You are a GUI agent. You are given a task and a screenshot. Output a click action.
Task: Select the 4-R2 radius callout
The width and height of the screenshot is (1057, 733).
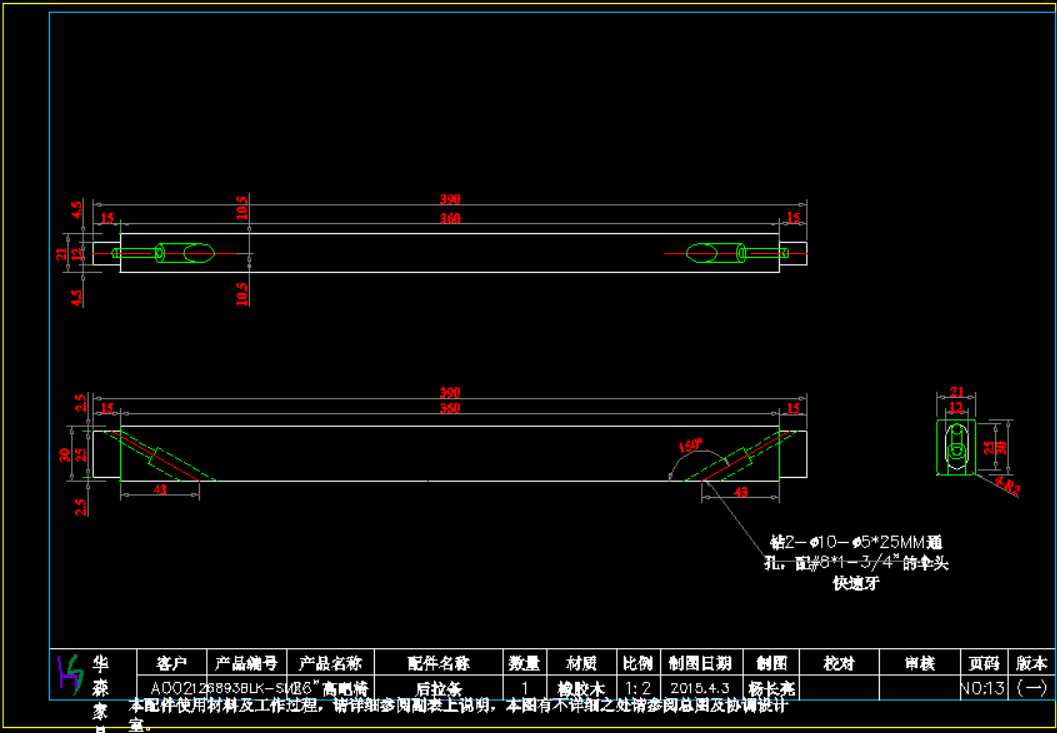click(x=1006, y=488)
